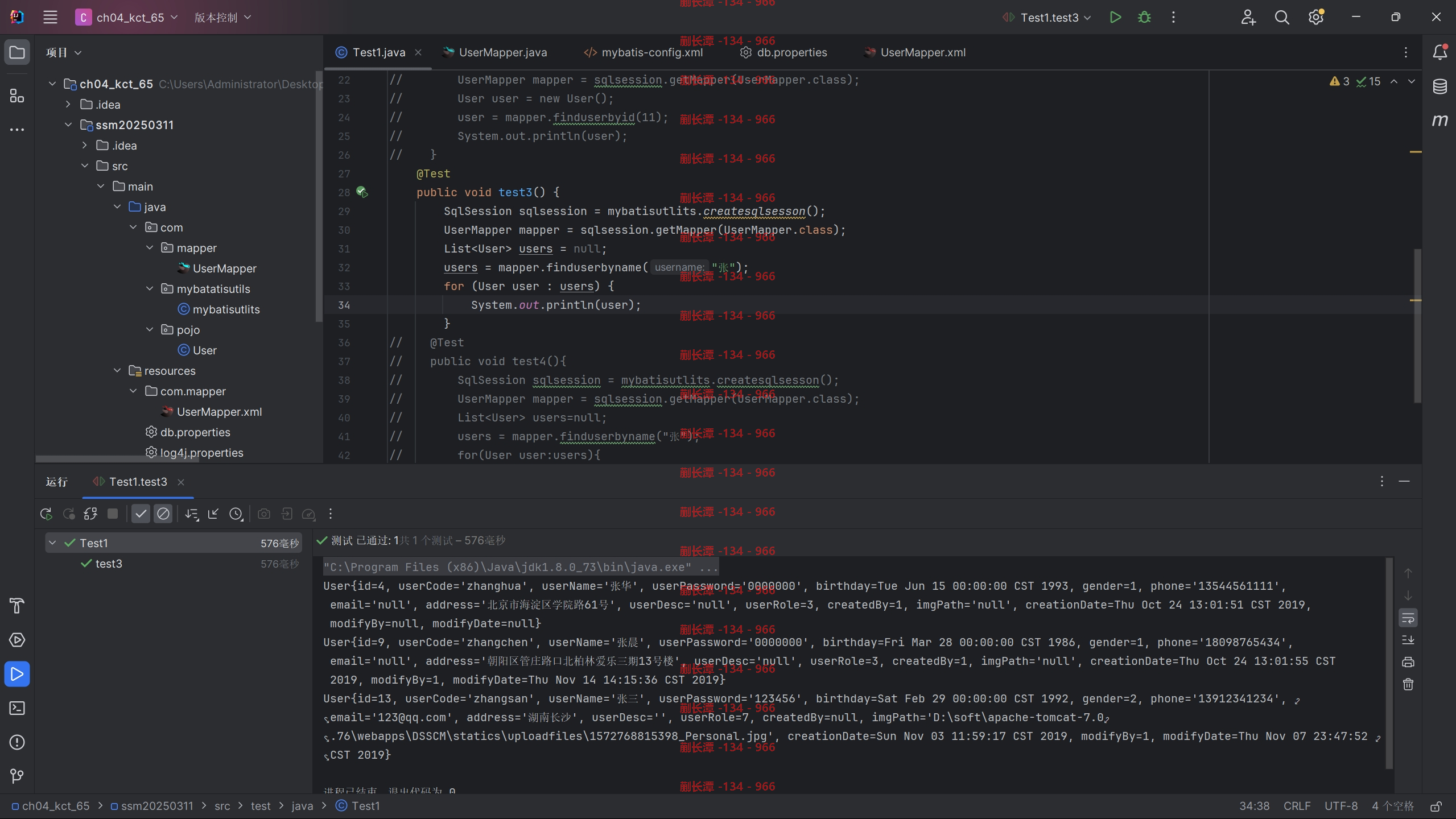The image size is (1456, 819).
Task: Click the console output vertical scrollbar
Action: tap(1389, 663)
